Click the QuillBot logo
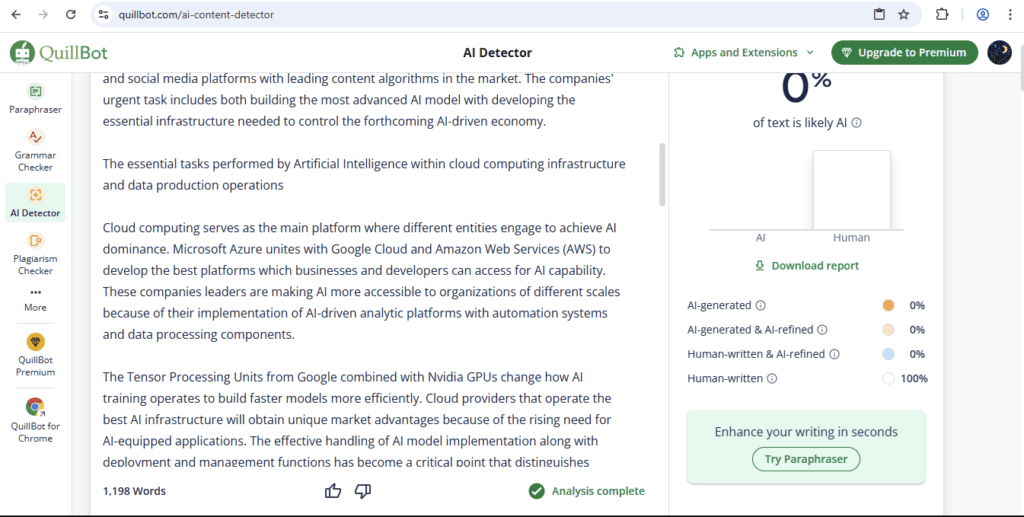Image resolution: width=1024 pixels, height=517 pixels. pos(59,53)
